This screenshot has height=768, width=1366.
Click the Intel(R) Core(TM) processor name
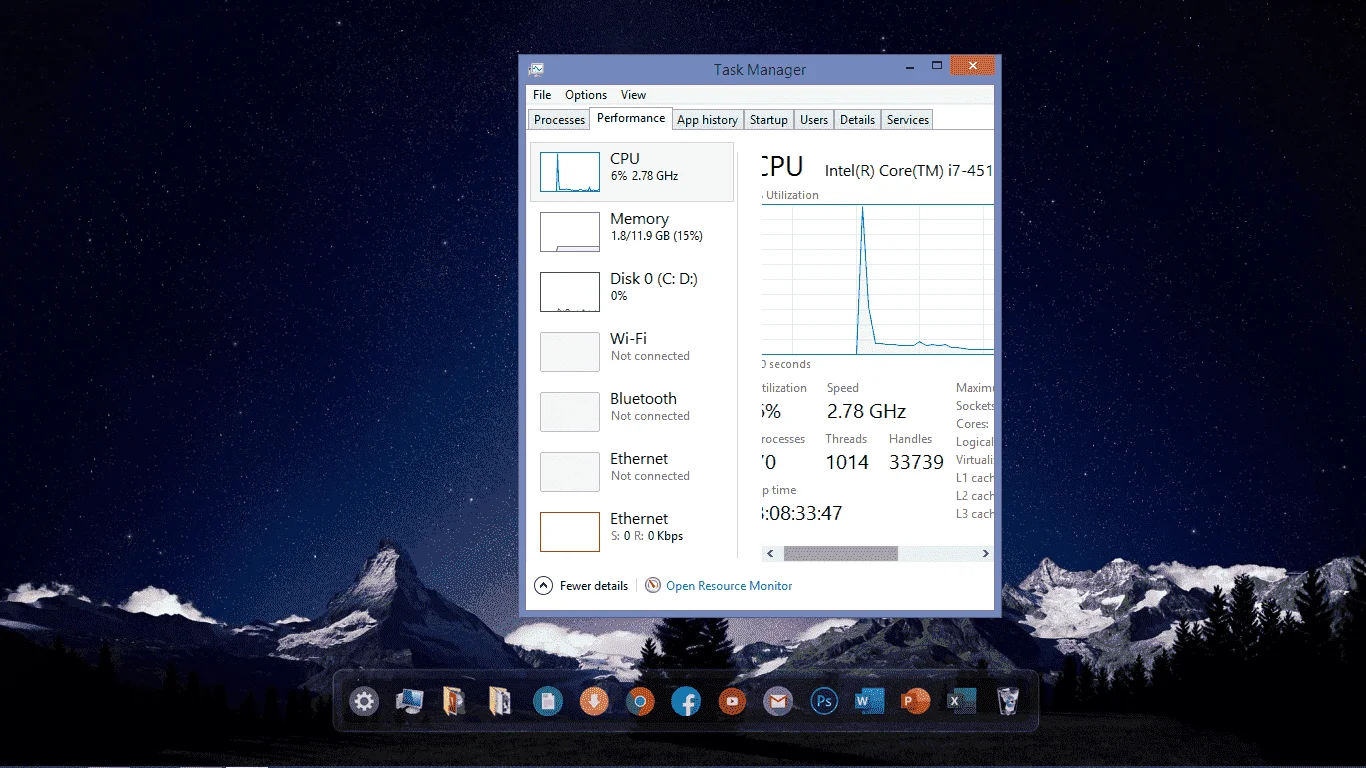pos(908,171)
